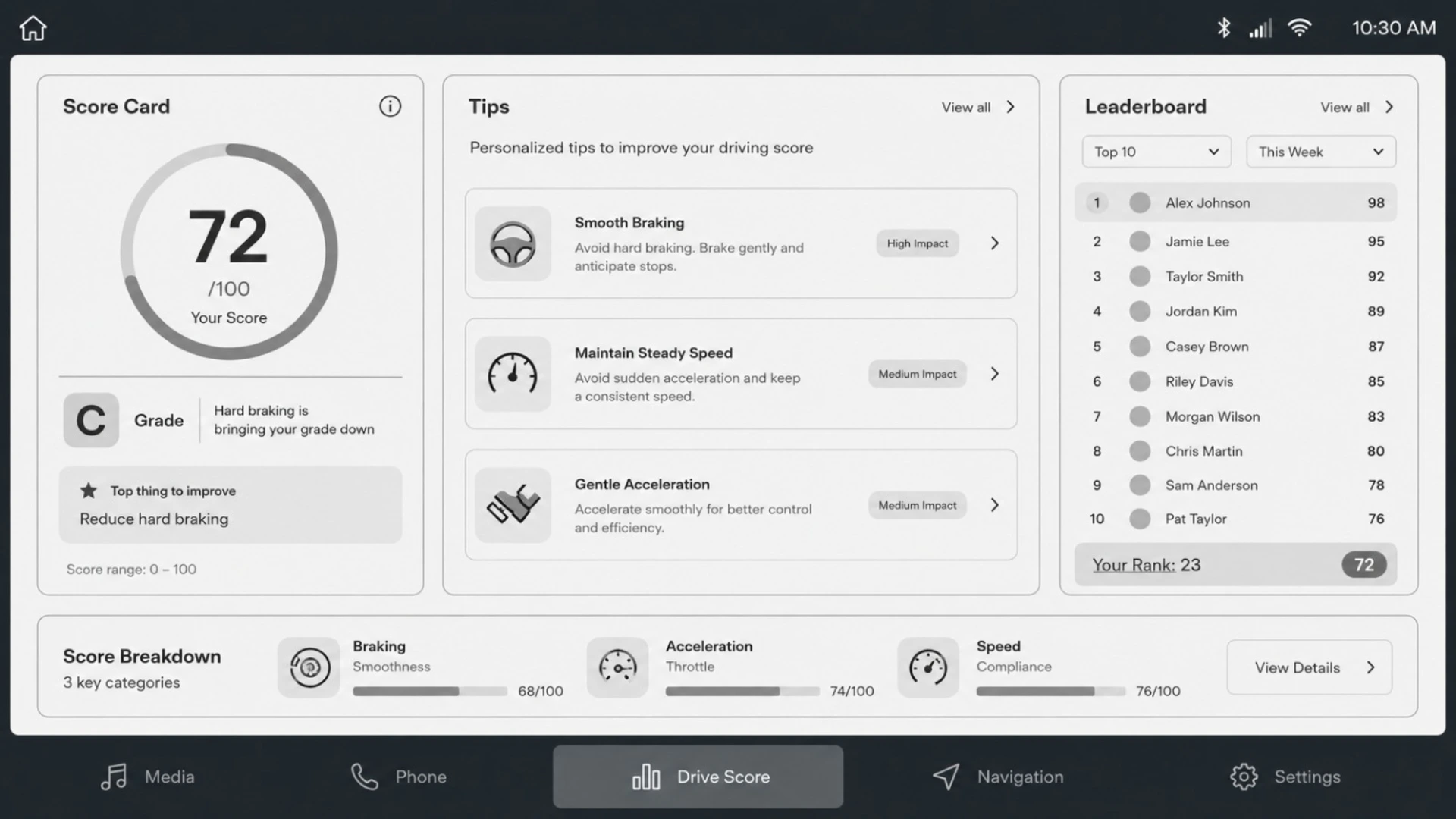
Task: Expand Smooth Braking tip chevron
Action: pyautogui.click(x=995, y=243)
